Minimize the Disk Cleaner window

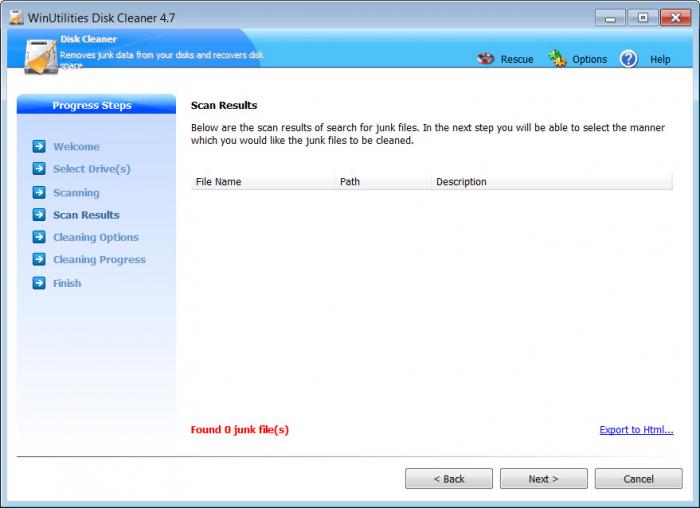coord(610,18)
